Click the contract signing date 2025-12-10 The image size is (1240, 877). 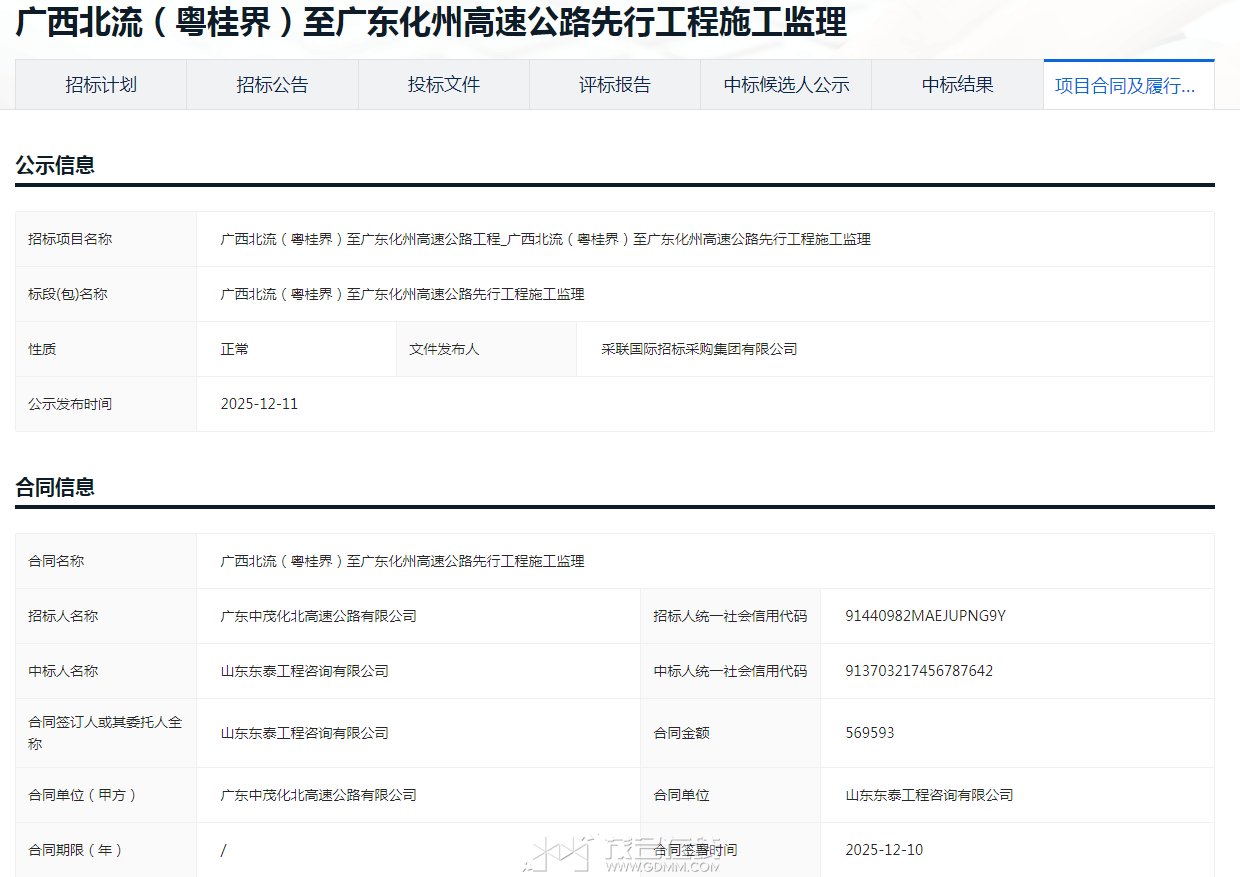[x=884, y=850]
